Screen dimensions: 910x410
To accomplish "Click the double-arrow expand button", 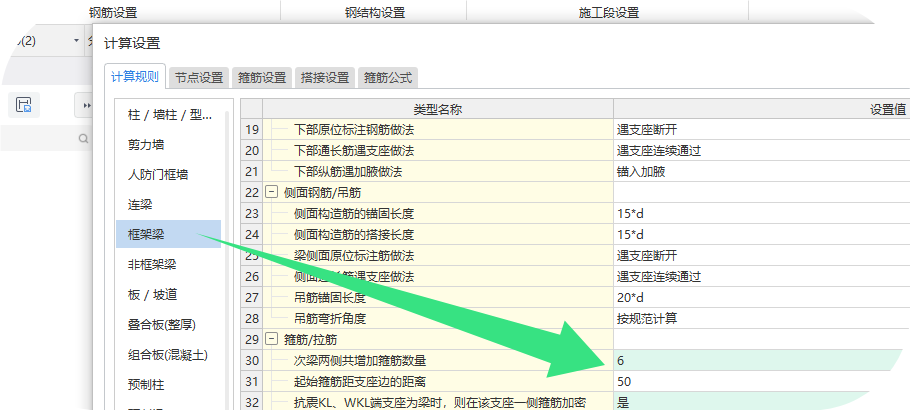I will [87, 106].
